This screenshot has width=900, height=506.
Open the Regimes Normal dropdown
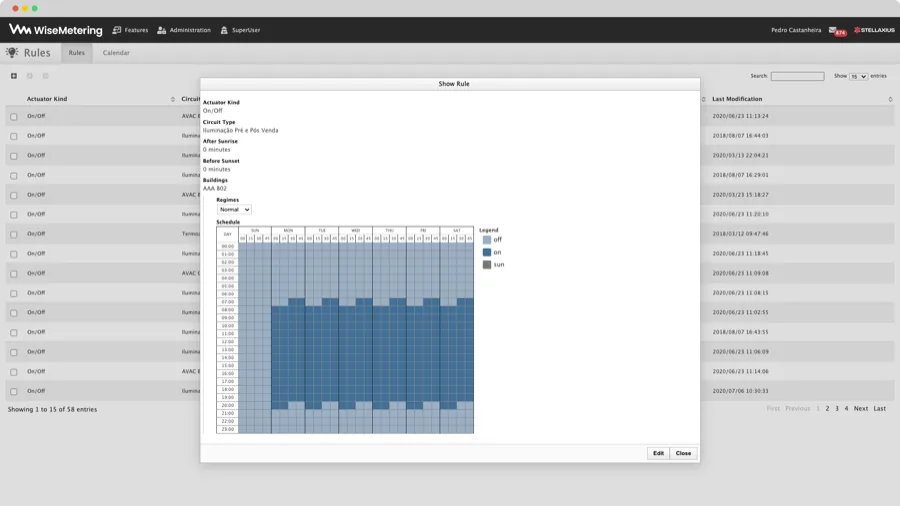[x=234, y=209]
